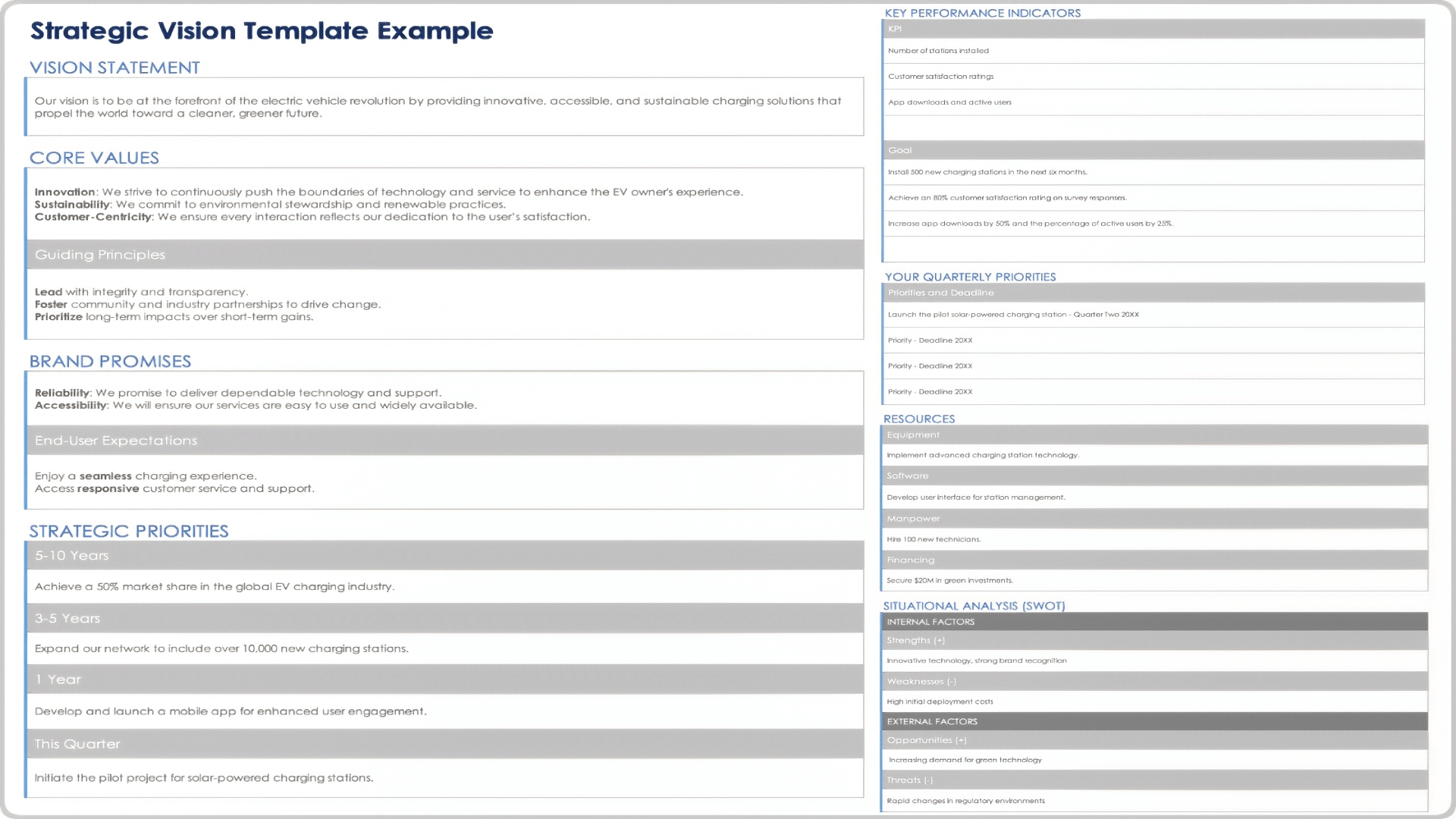The height and width of the screenshot is (819, 1456).
Task: Click 'High initial deployment costs' row
Action: [1154, 702]
